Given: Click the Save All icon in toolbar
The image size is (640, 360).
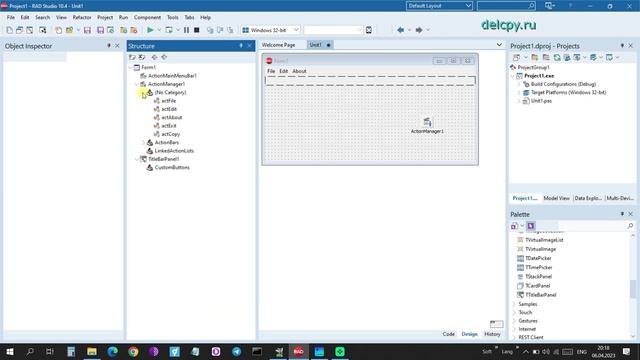Looking at the screenshot, I should pyautogui.click(x=100, y=30).
